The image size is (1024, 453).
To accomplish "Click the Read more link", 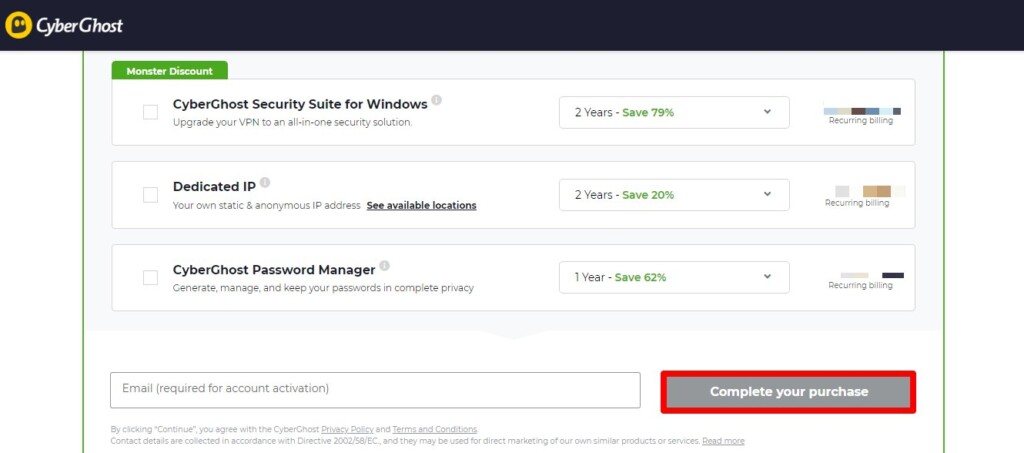I will click(723, 441).
